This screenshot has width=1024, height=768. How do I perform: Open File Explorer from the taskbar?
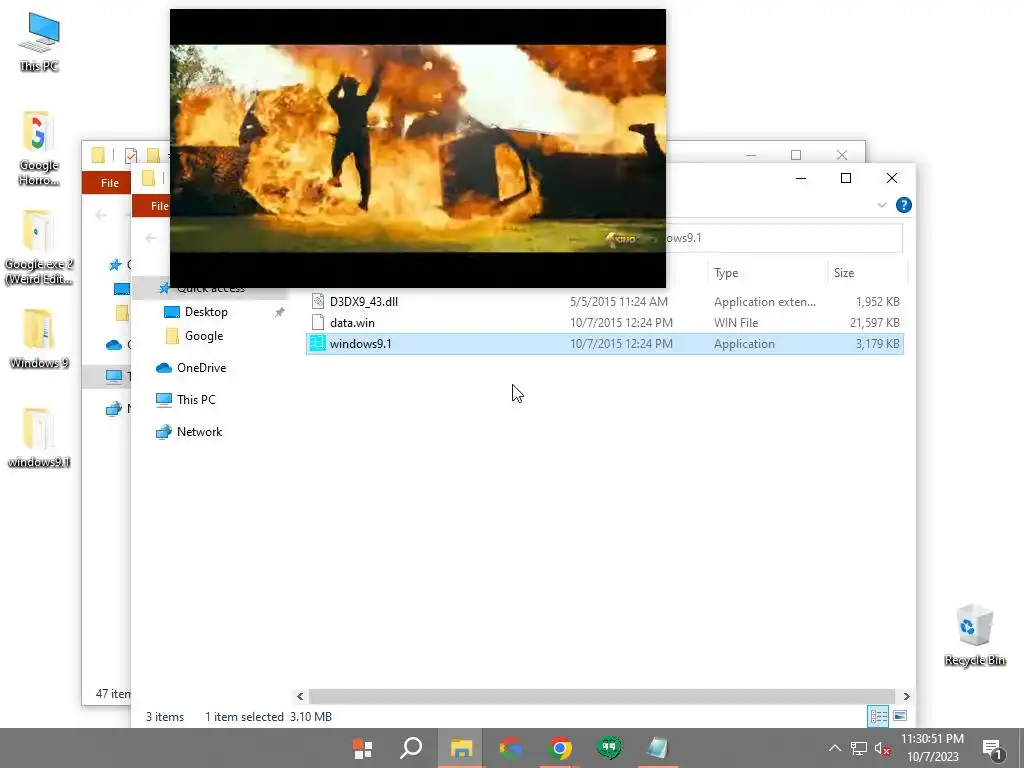(x=461, y=748)
